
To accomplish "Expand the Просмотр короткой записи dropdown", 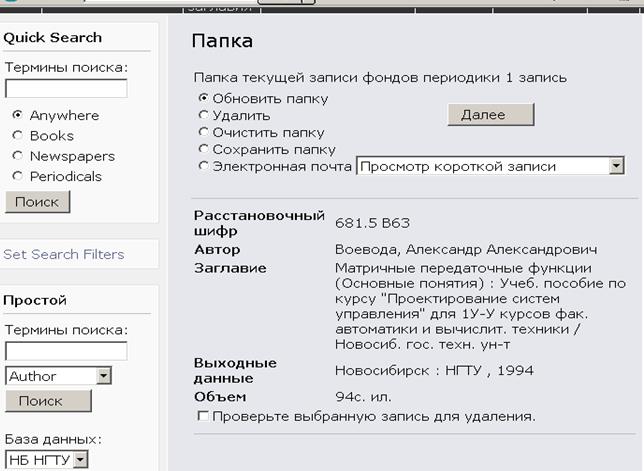I will click(x=615, y=166).
